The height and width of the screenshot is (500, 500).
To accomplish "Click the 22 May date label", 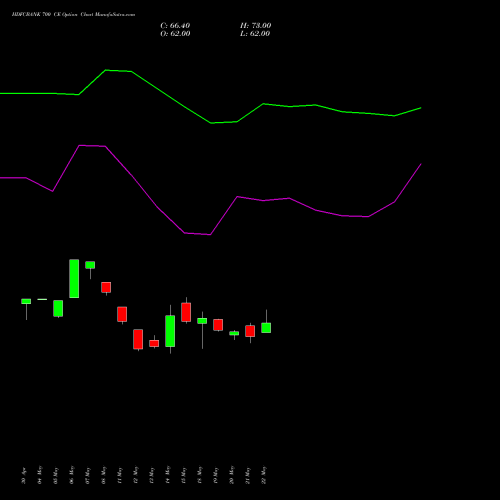I will [x=264, y=476].
